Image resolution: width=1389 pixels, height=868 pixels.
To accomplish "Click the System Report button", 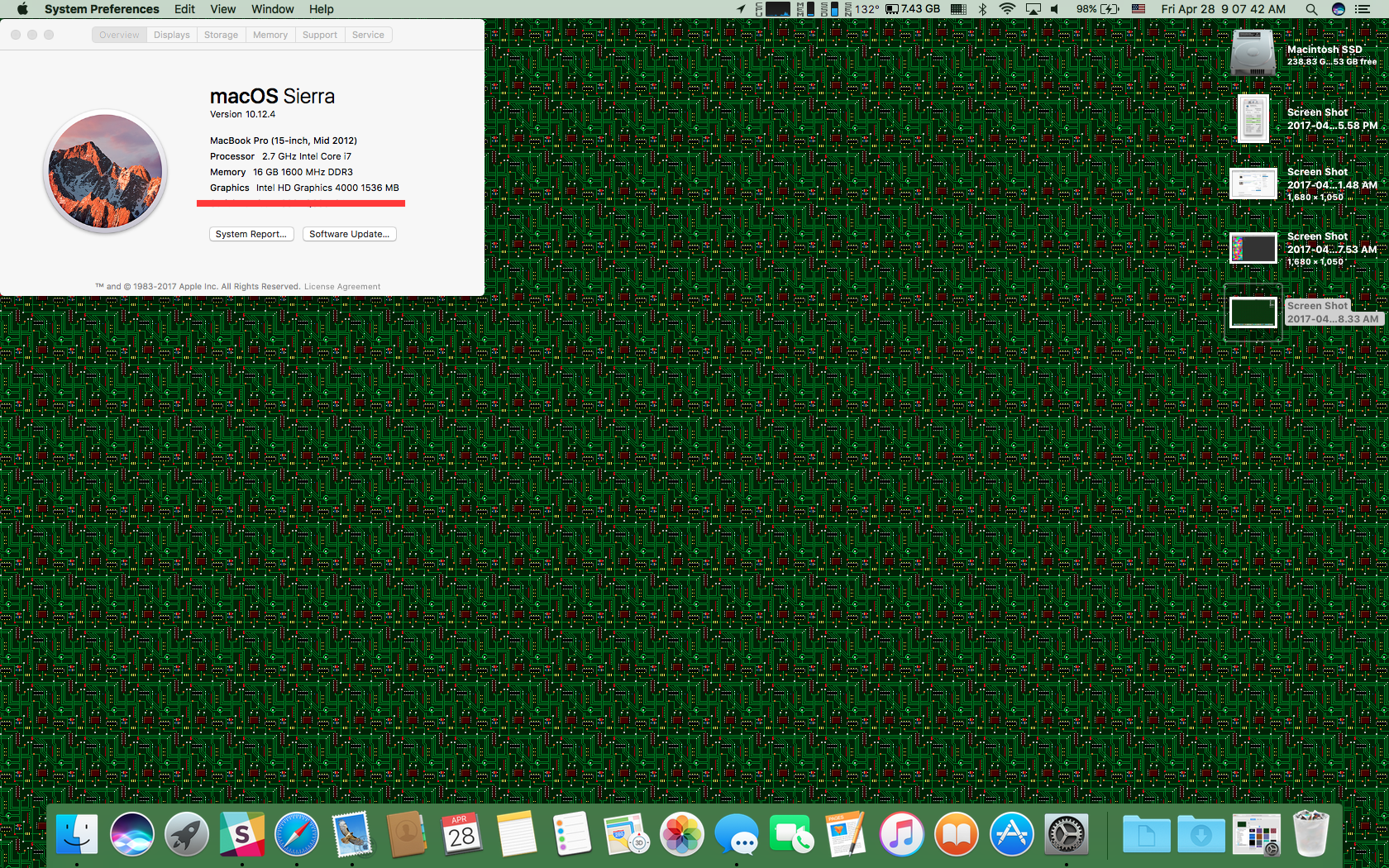I will tap(251, 234).
